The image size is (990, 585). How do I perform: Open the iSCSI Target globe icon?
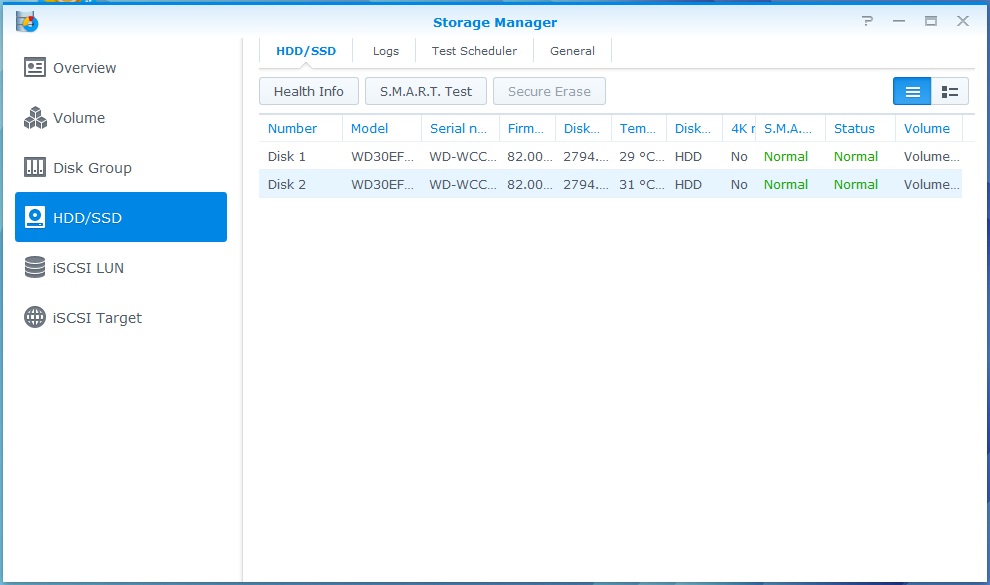(x=35, y=318)
